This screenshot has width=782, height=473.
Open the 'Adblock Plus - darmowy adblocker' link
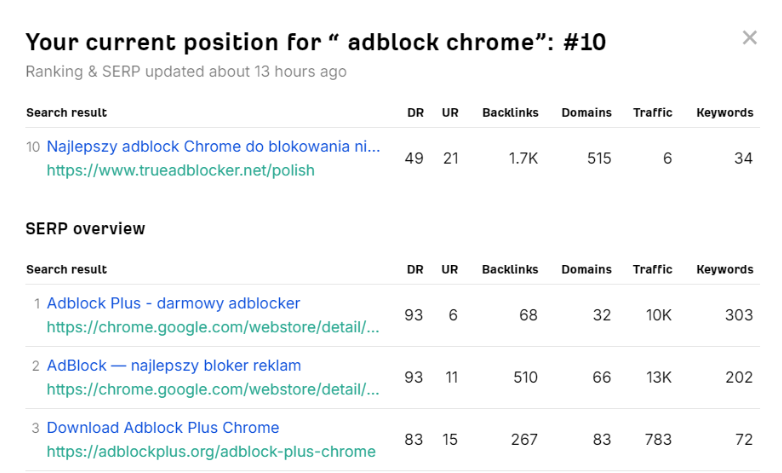173,303
